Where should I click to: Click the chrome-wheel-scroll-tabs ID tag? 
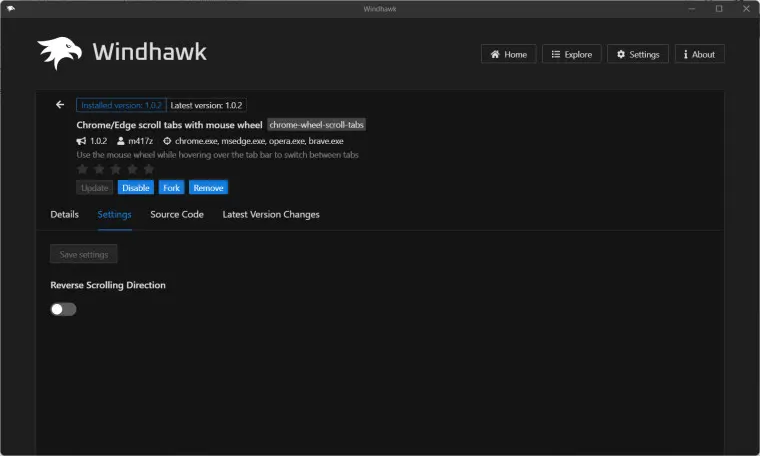317,125
